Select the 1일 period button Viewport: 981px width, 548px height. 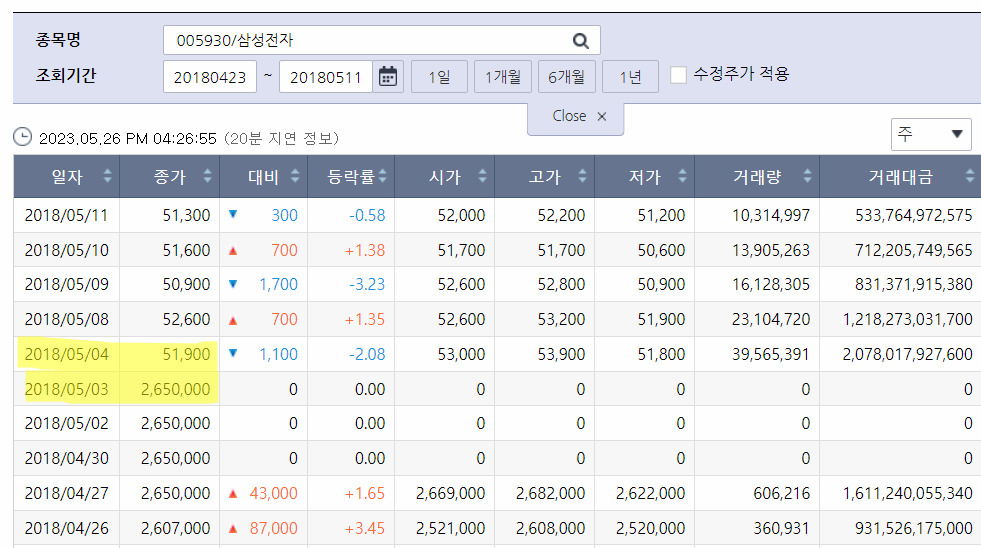(x=439, y=77)
